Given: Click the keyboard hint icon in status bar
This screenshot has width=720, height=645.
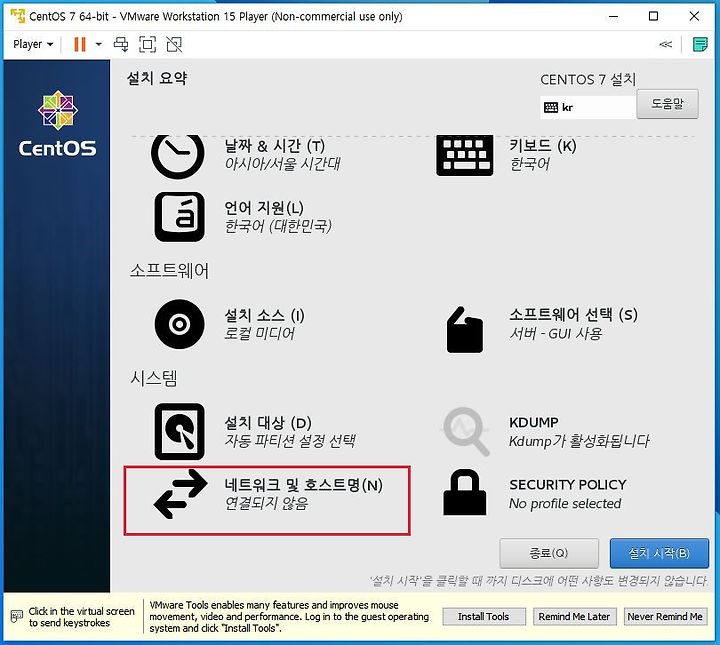Looking at the screenshot, I should [17, 617].
